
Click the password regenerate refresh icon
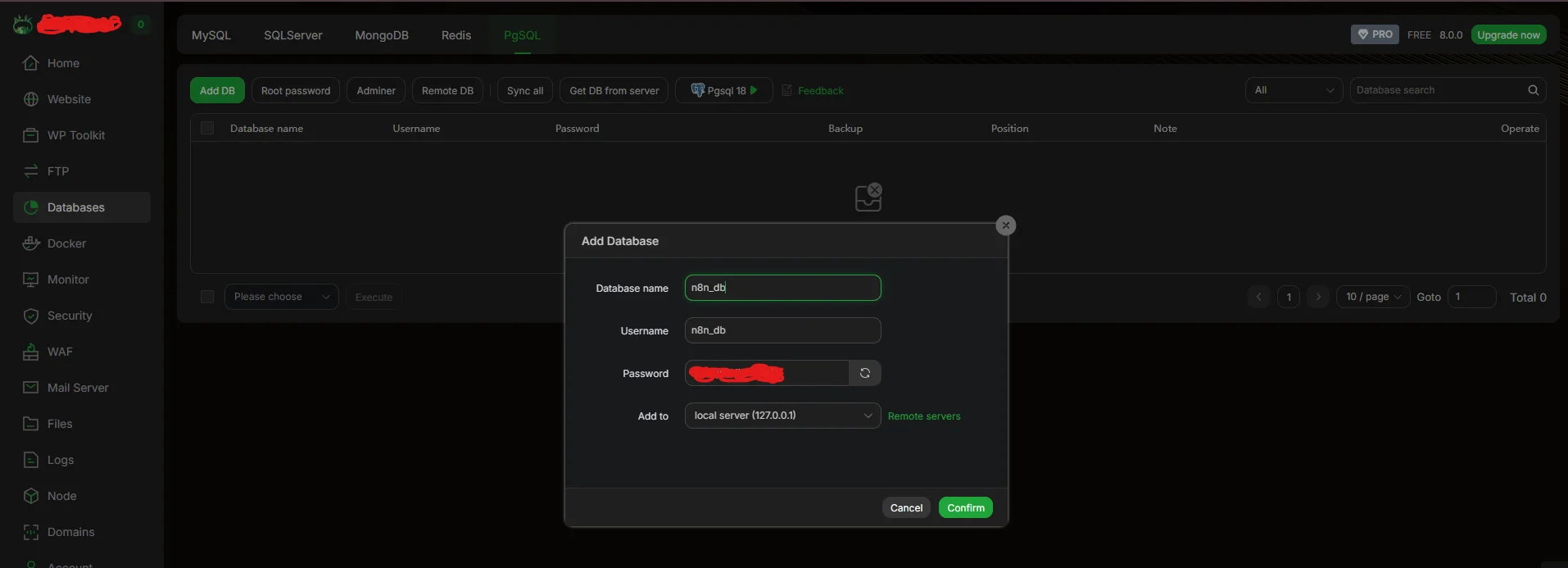(864, 373)
